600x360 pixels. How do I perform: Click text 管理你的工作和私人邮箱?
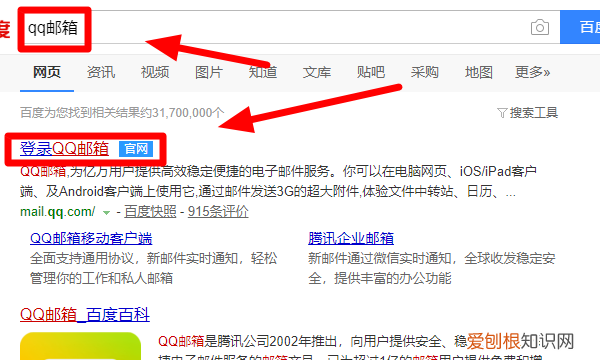click(101, 278)
